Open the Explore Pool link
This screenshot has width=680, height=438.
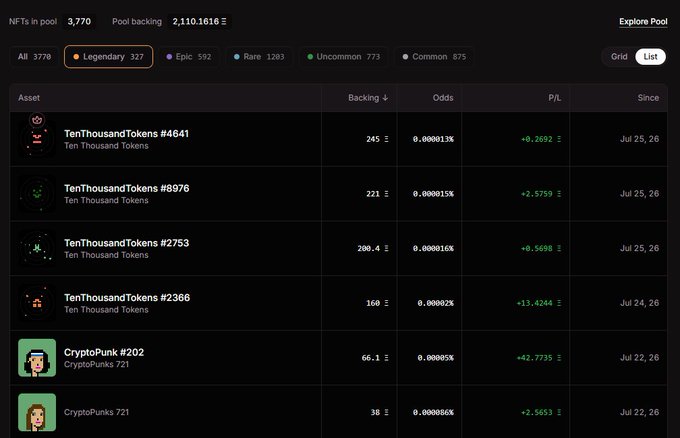point(643,21)
